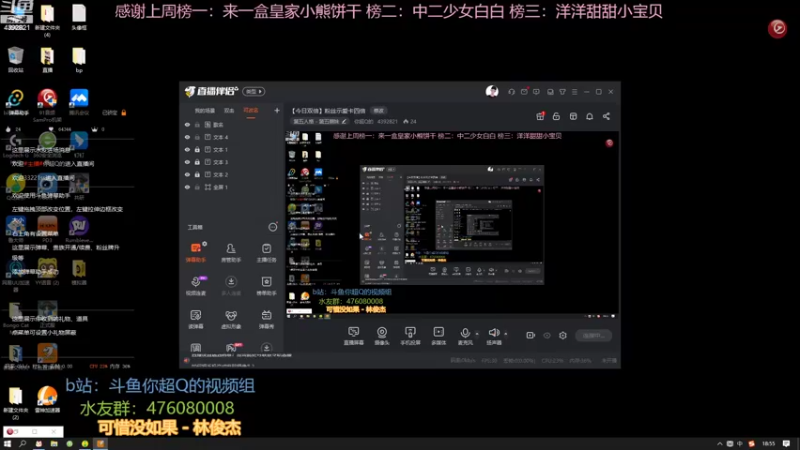Image resolution: width=800 pixels, height=450 pixels.
Task: Open the gift box icon with badge
Action: [x=540, y=116]
